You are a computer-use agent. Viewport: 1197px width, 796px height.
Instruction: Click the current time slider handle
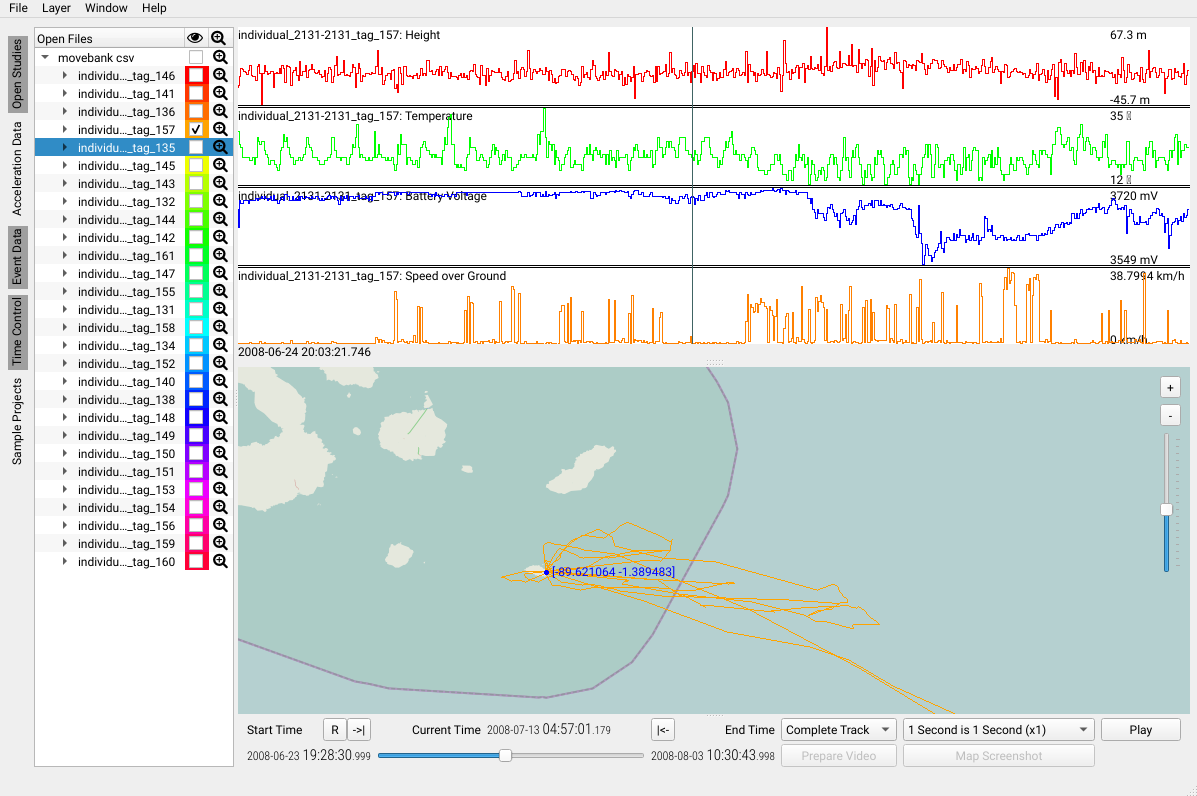tap(505, 756)
